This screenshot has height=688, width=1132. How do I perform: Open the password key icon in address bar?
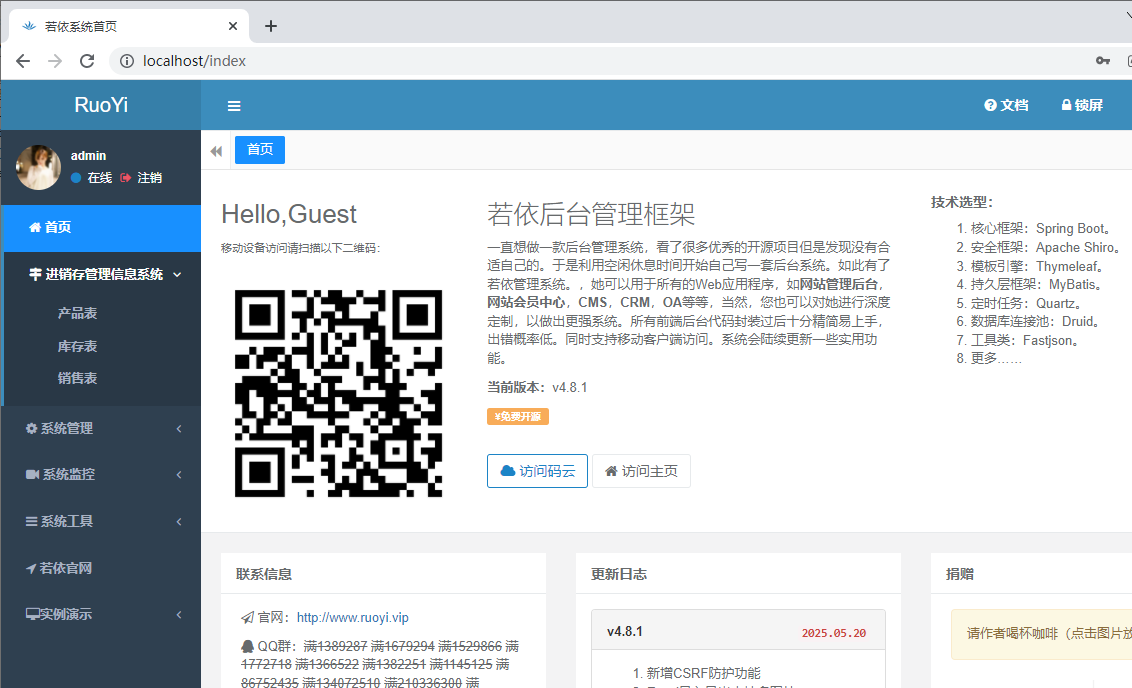[1103, 61]
